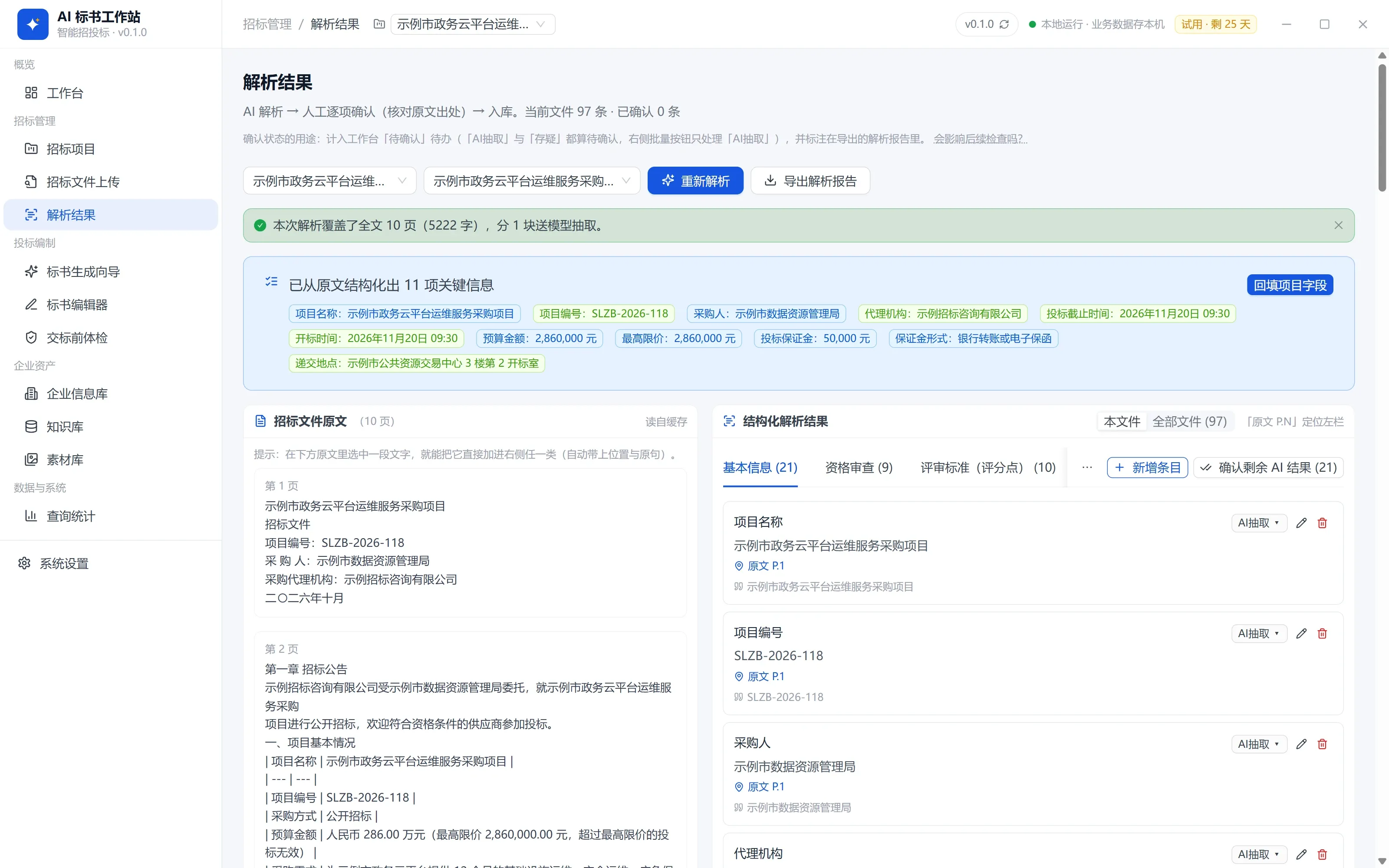The height and width of the screenshot is (868, 1389).
Task: Switch to 本文件 scope toggle
Action: point(1122,421)
